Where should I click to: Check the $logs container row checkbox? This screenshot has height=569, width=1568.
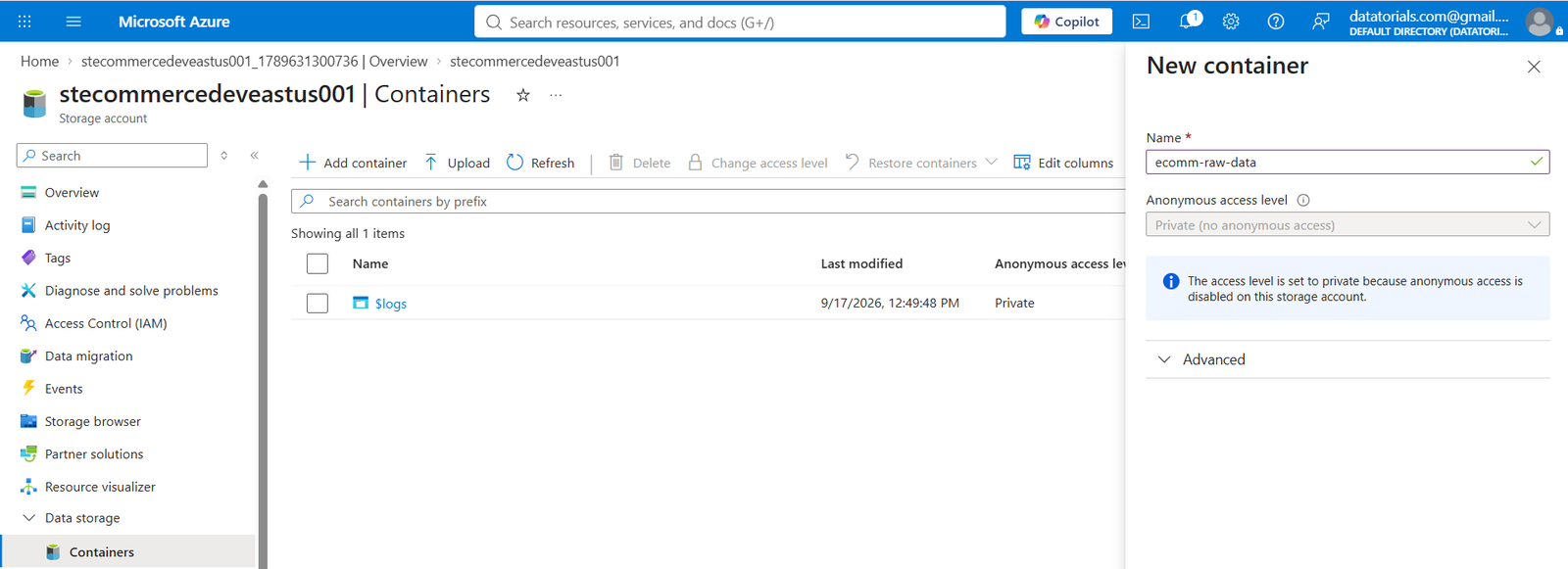tap(318, 303)
